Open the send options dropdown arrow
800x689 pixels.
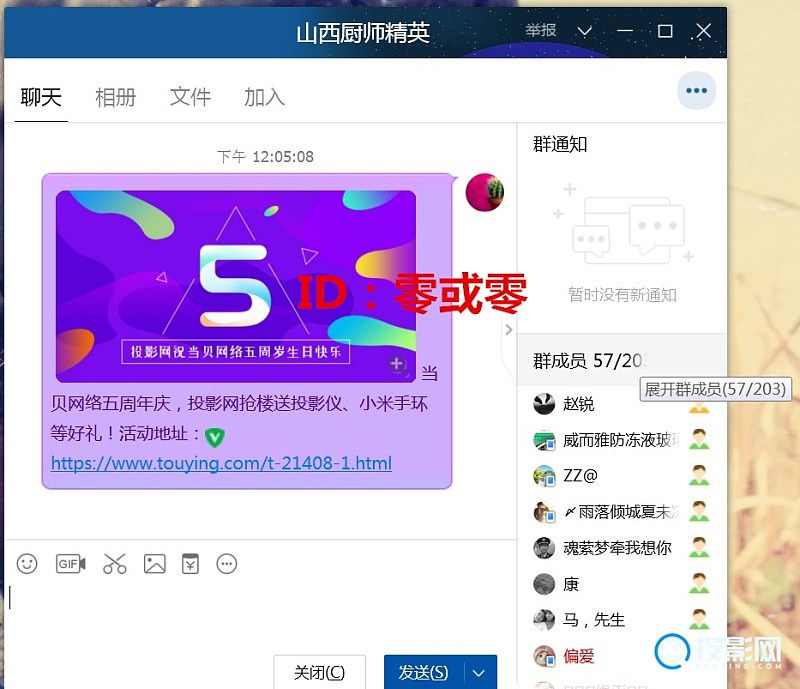pos(479,673)
